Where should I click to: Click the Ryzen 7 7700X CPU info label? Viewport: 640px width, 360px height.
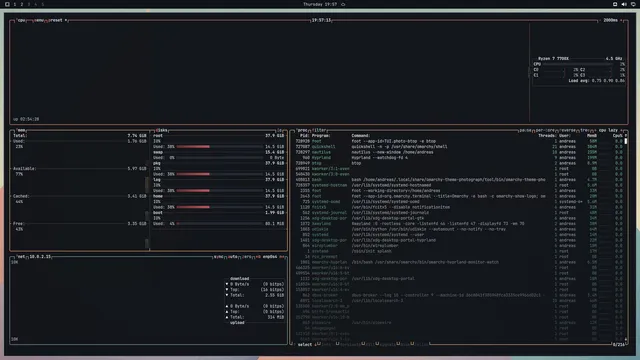[553, 59]
